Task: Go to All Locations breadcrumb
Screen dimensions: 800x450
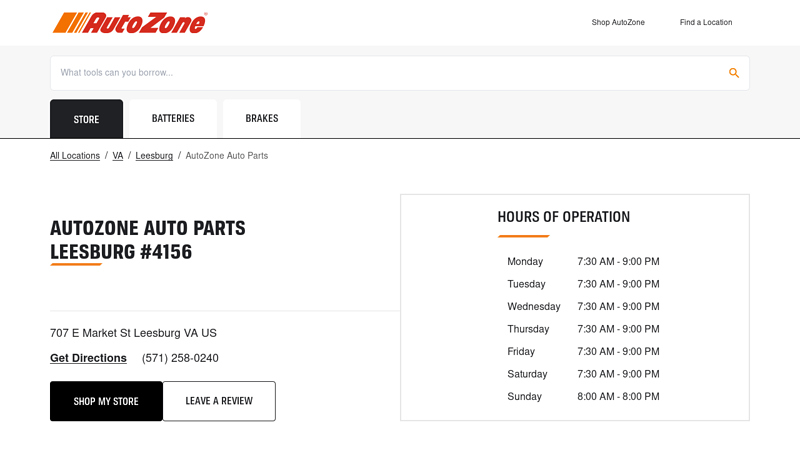Action: pos(74,156)
